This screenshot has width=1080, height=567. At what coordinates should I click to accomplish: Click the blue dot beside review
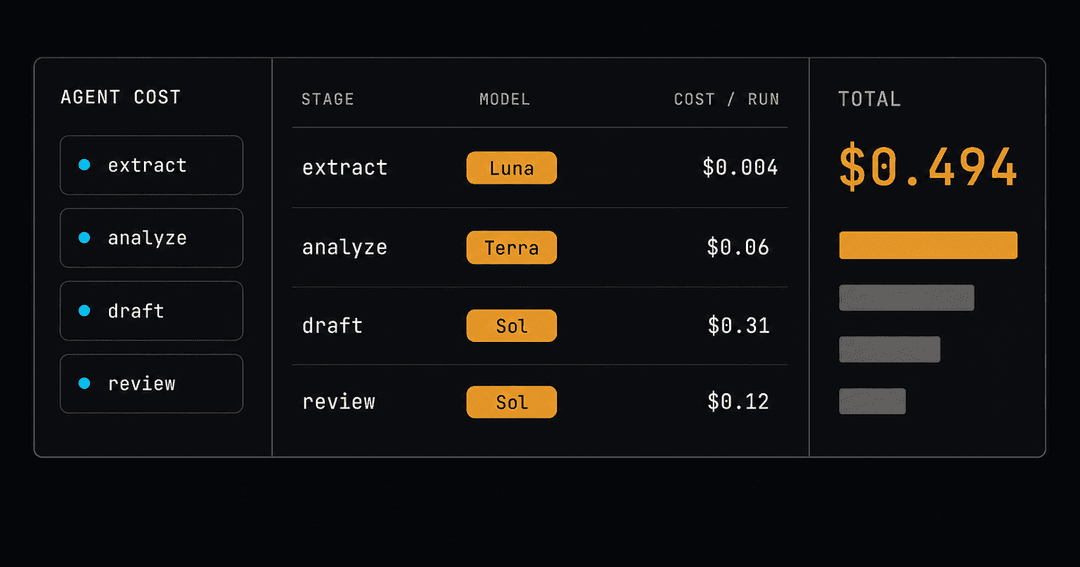84,383
